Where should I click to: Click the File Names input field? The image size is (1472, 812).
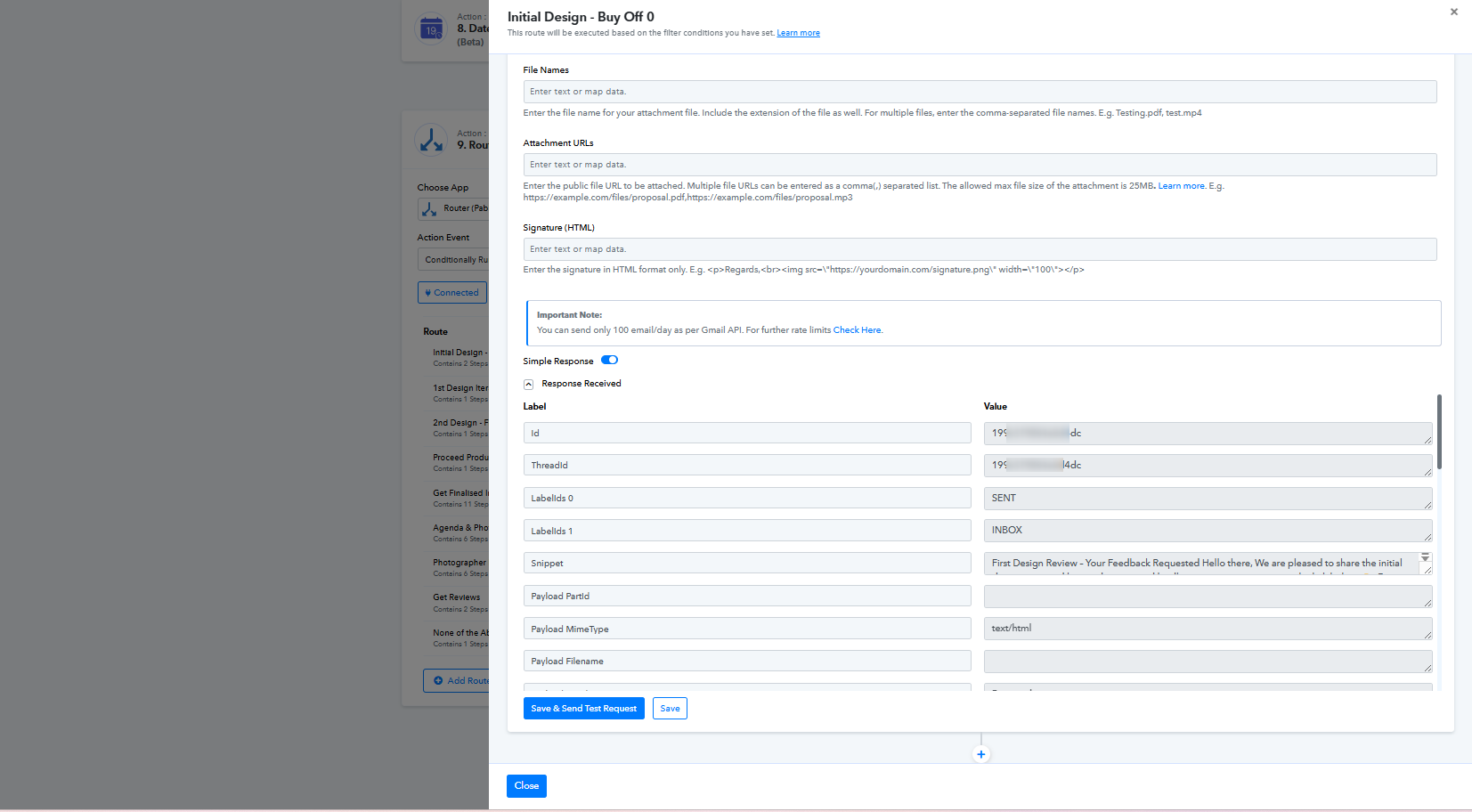[980, 92]
